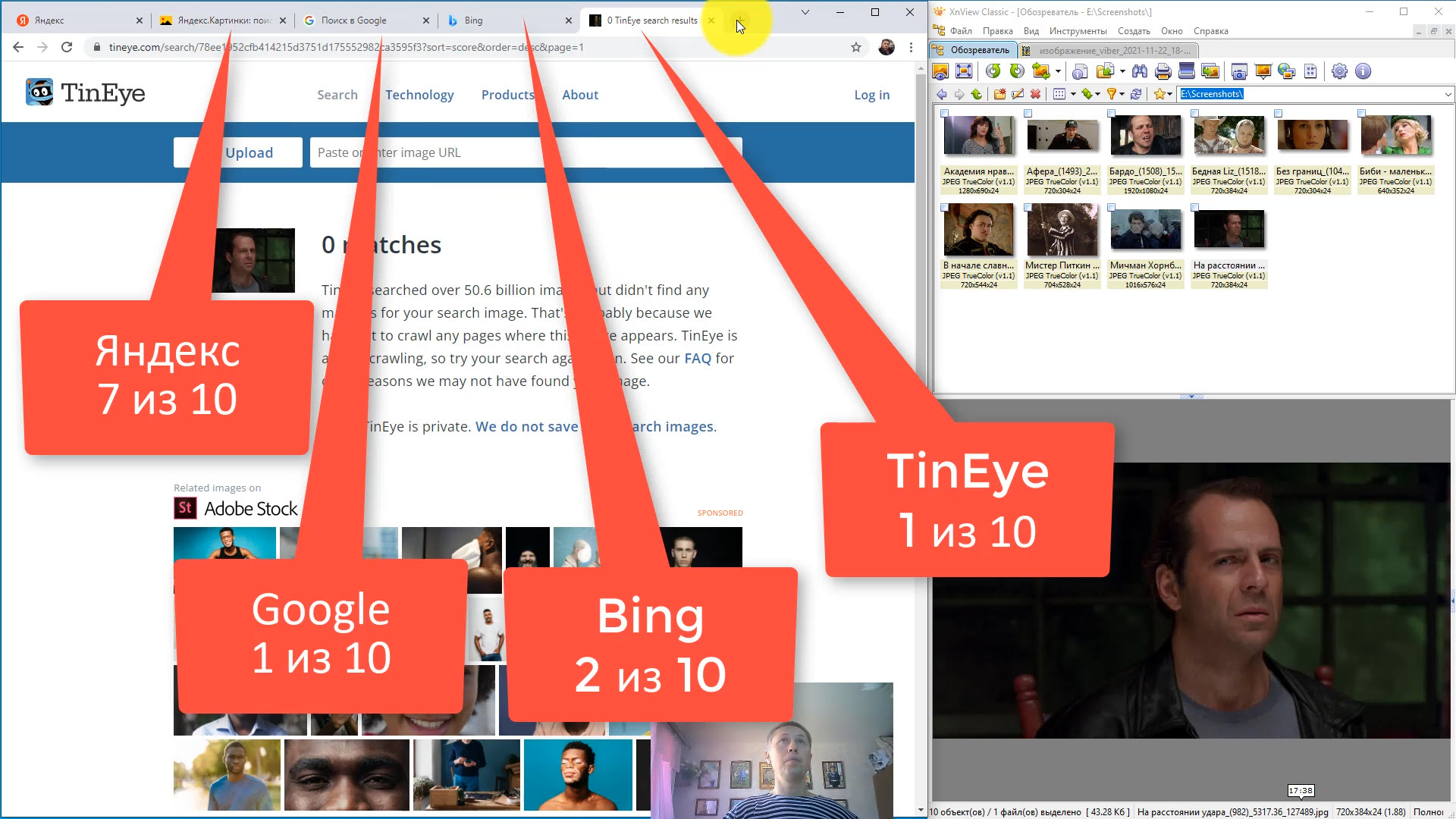Tick checkbox on Бардо thumbnail
Image resolution: width=1456 pixels, height=819 pixels.
point(1111,114)
